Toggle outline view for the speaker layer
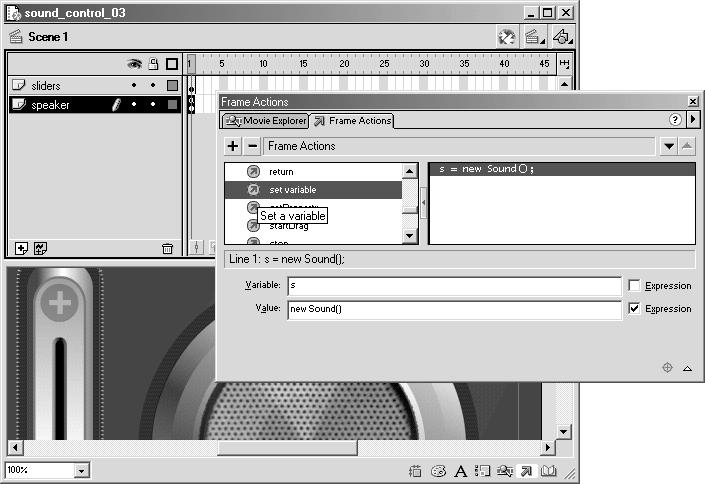The image size is (705, 484). click(172, 104)
